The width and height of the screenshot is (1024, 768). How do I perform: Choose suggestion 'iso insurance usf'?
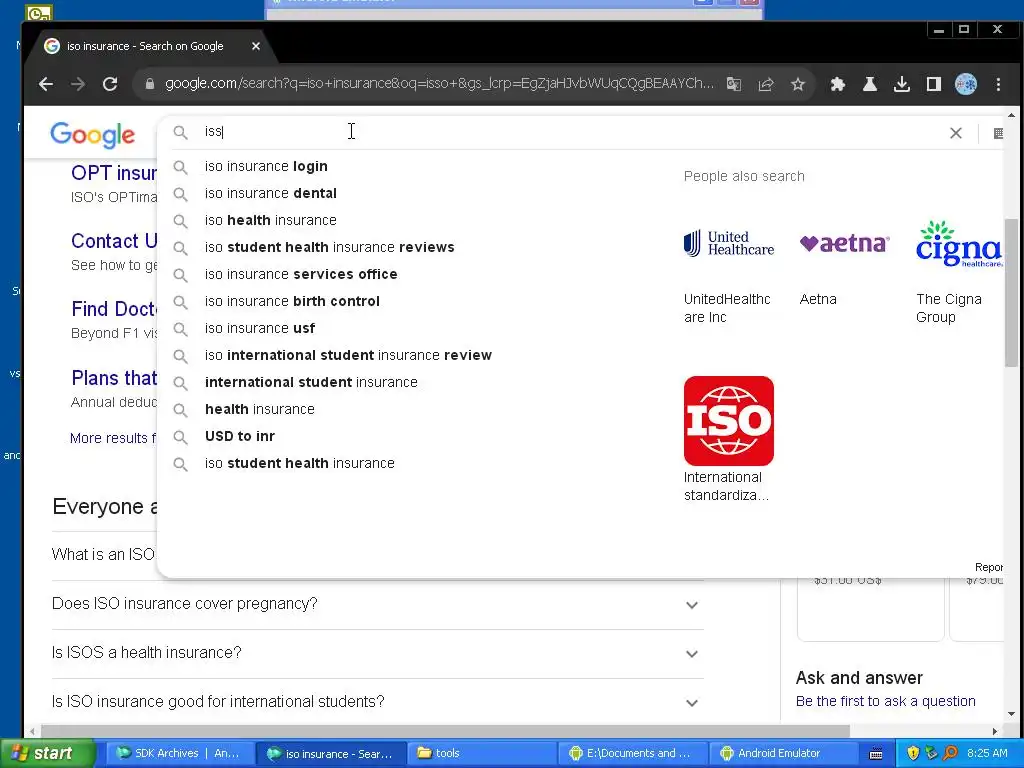[x=260, y=328]
